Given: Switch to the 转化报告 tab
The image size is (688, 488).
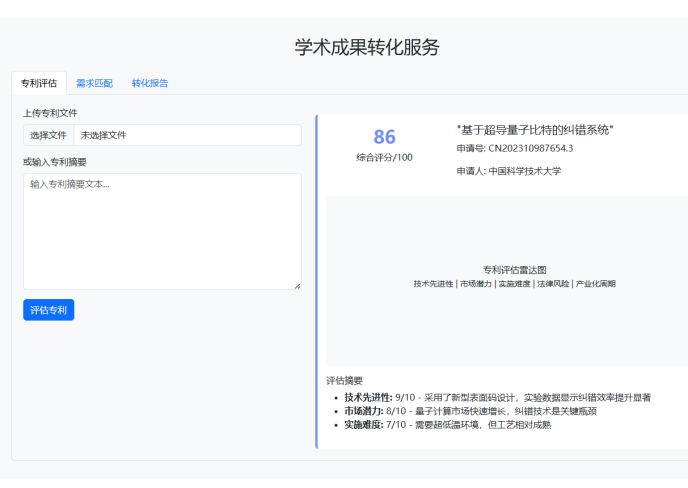Looking at the screenshot, I should coord(150,83).
